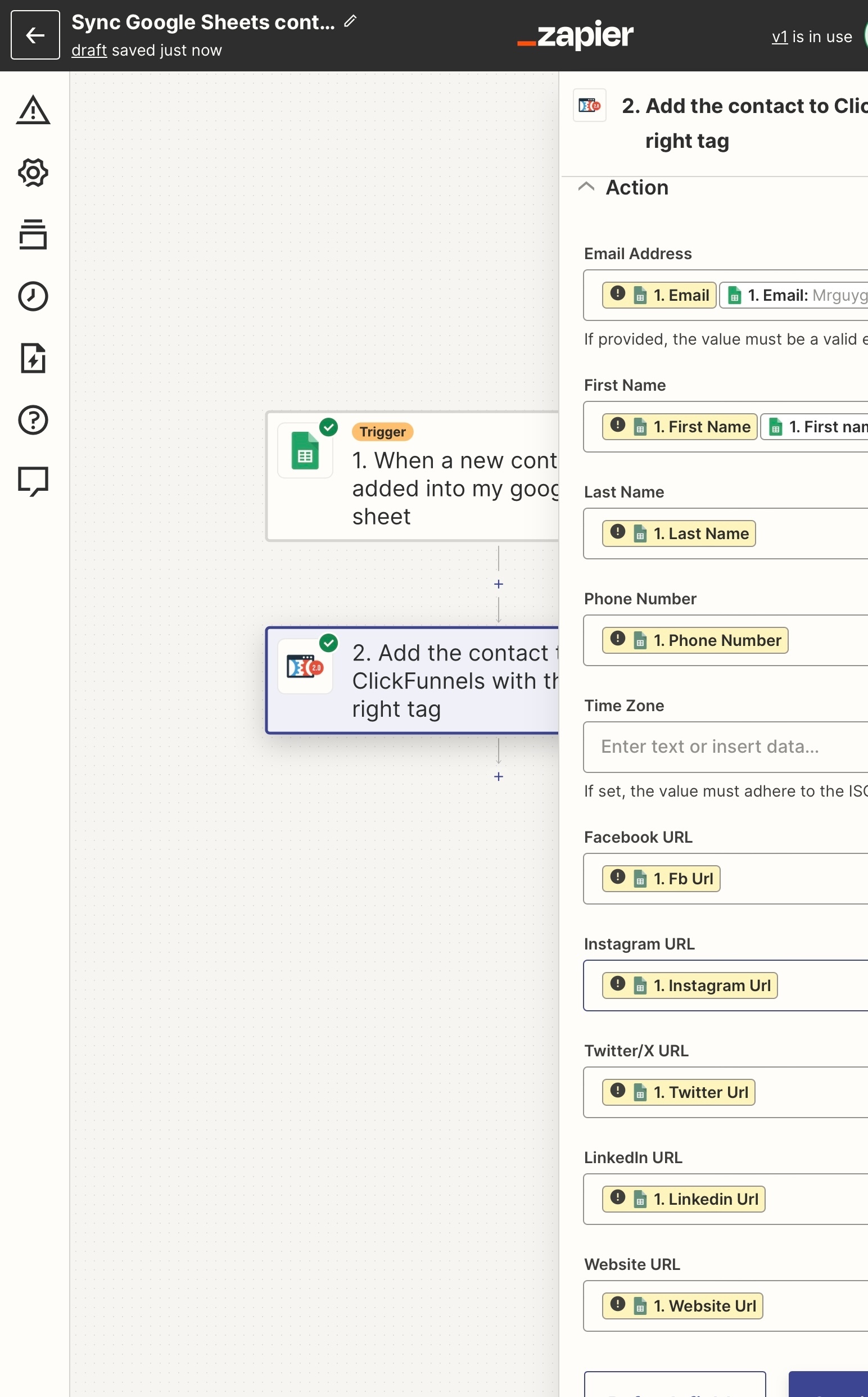Viewport: 868px width, 1397px height.
Task: Collapse the Action section chevron
Action: 586,187
